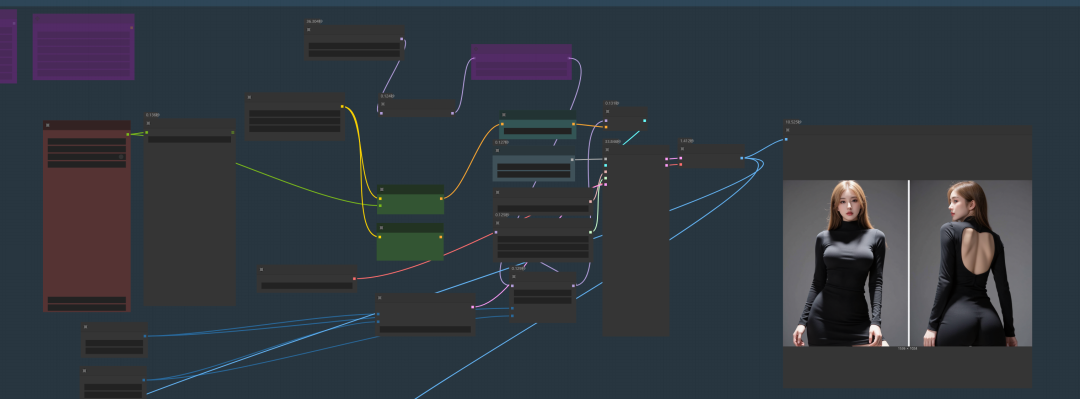1080x399 pixels.
Task: Click the upper green node's collapse dot
Action: point(381,189)
